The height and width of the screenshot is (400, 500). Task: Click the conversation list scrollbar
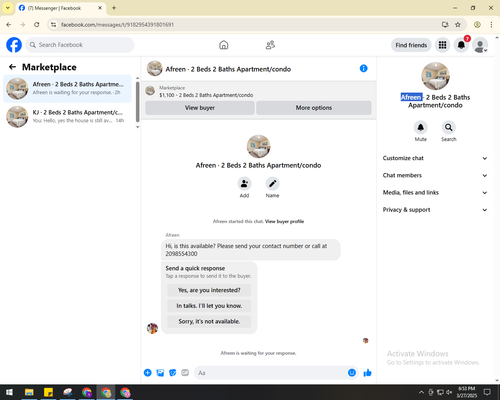(x=137, y=102)
